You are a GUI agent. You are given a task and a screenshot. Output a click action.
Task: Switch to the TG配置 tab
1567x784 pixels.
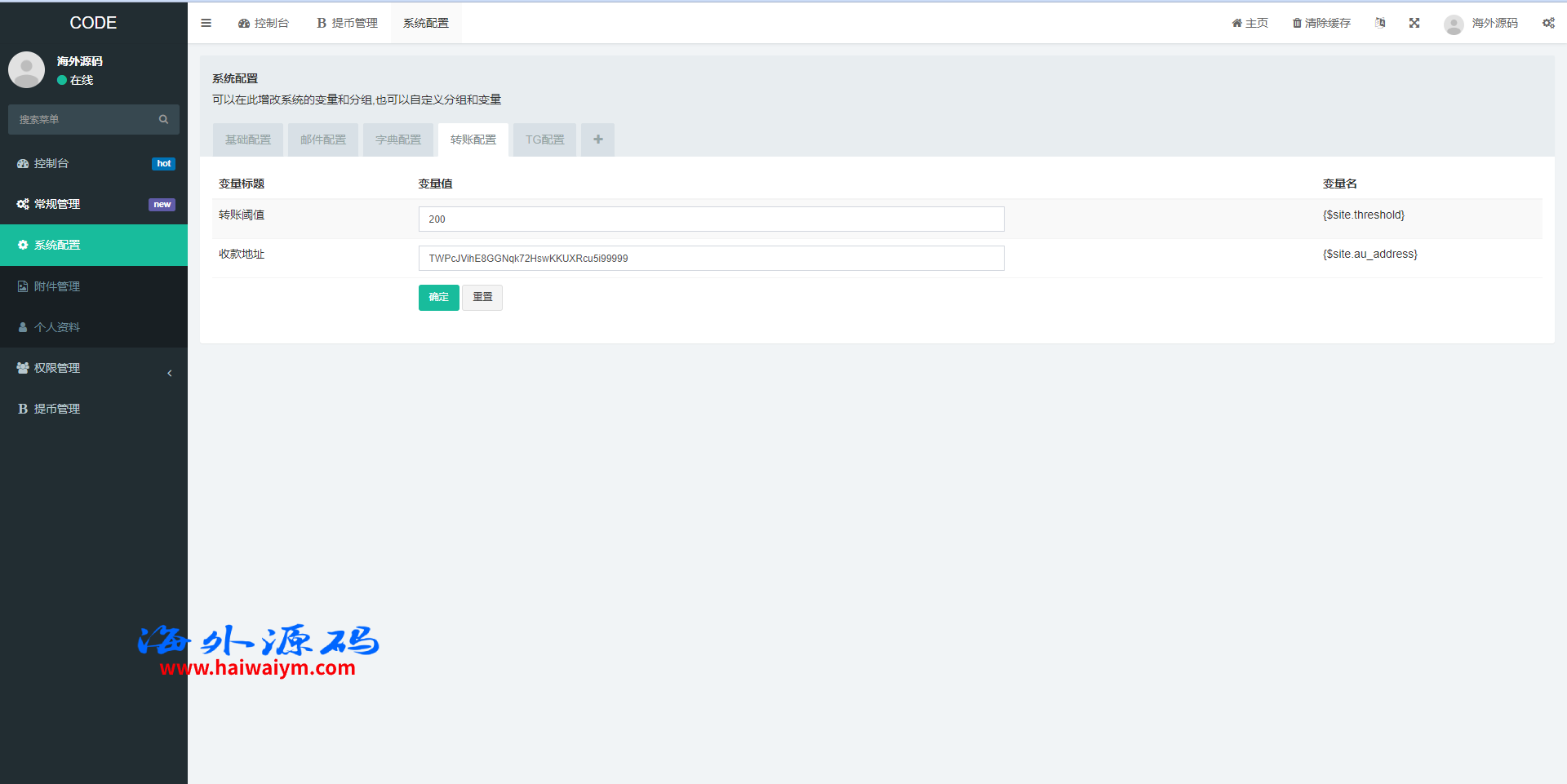tap(544, 140)
